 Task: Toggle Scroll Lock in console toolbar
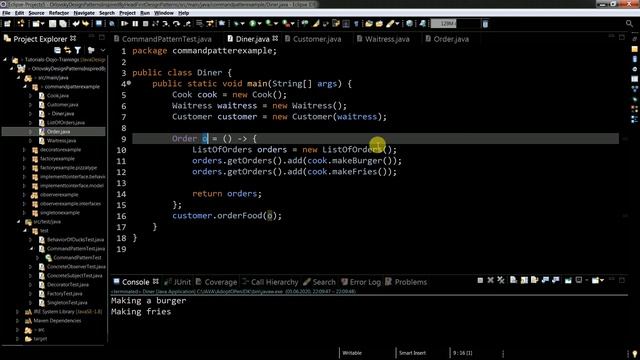pyautogui.click(x=524, y=280)
